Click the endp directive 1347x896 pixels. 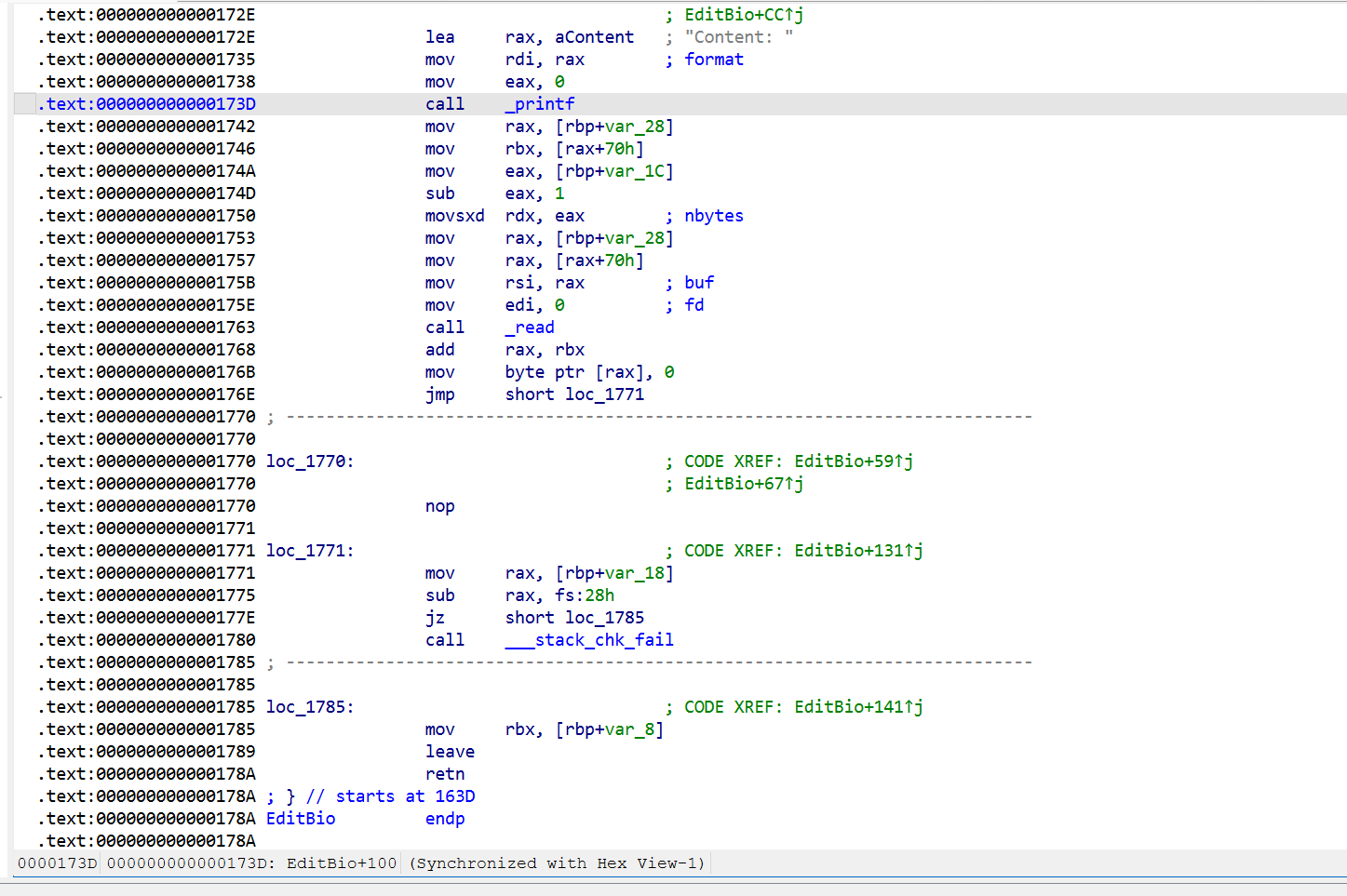[445, 819]
